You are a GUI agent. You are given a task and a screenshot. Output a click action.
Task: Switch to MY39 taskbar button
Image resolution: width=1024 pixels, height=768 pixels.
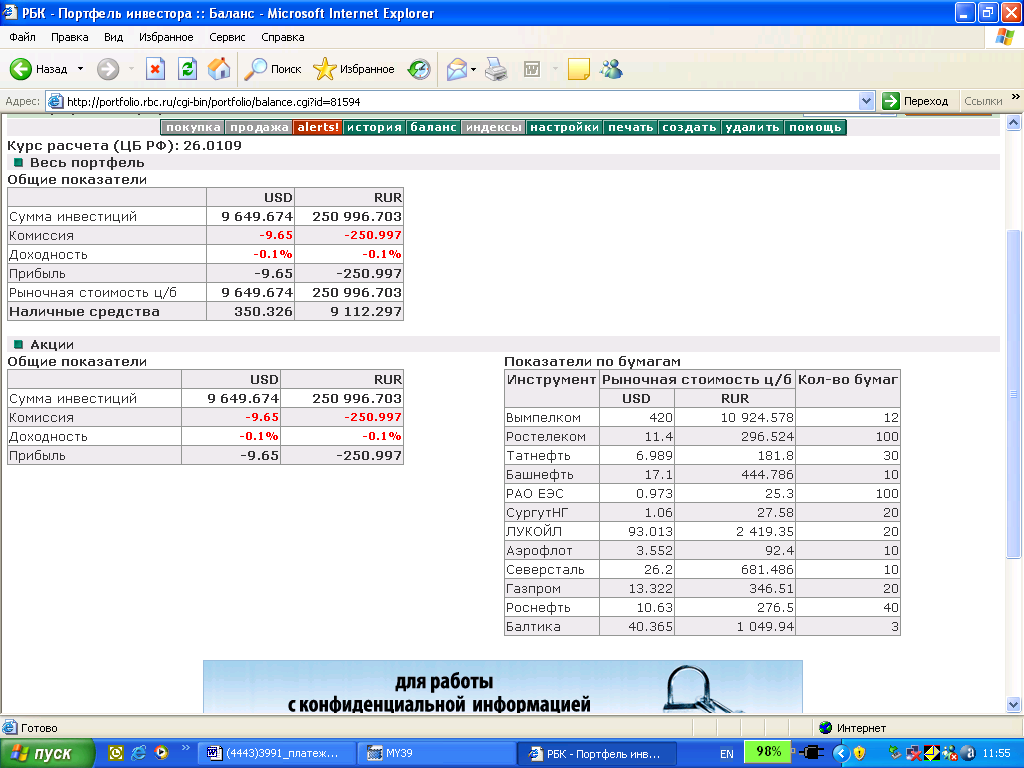coord(437,754)
